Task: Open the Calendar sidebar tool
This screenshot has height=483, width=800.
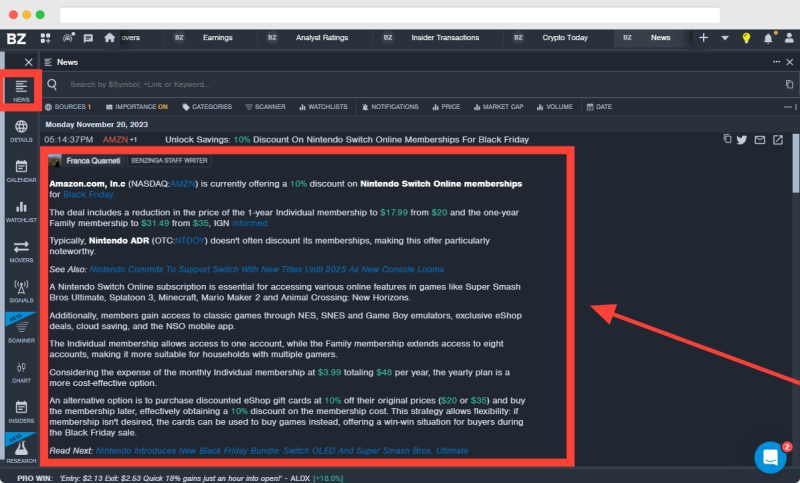Action: [x=21, y=171]
